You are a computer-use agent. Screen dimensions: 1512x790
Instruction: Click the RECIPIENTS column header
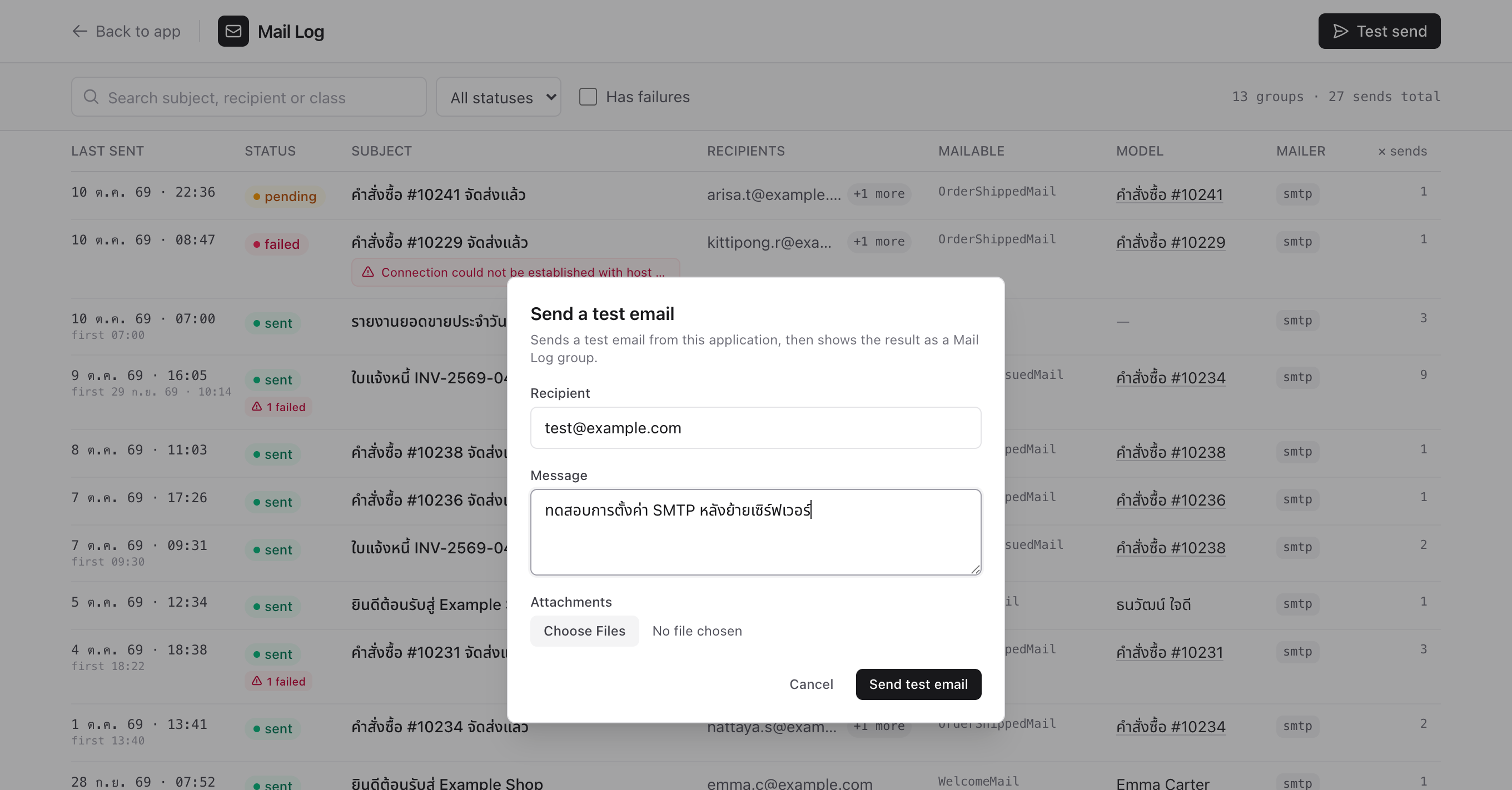[745, 151]
